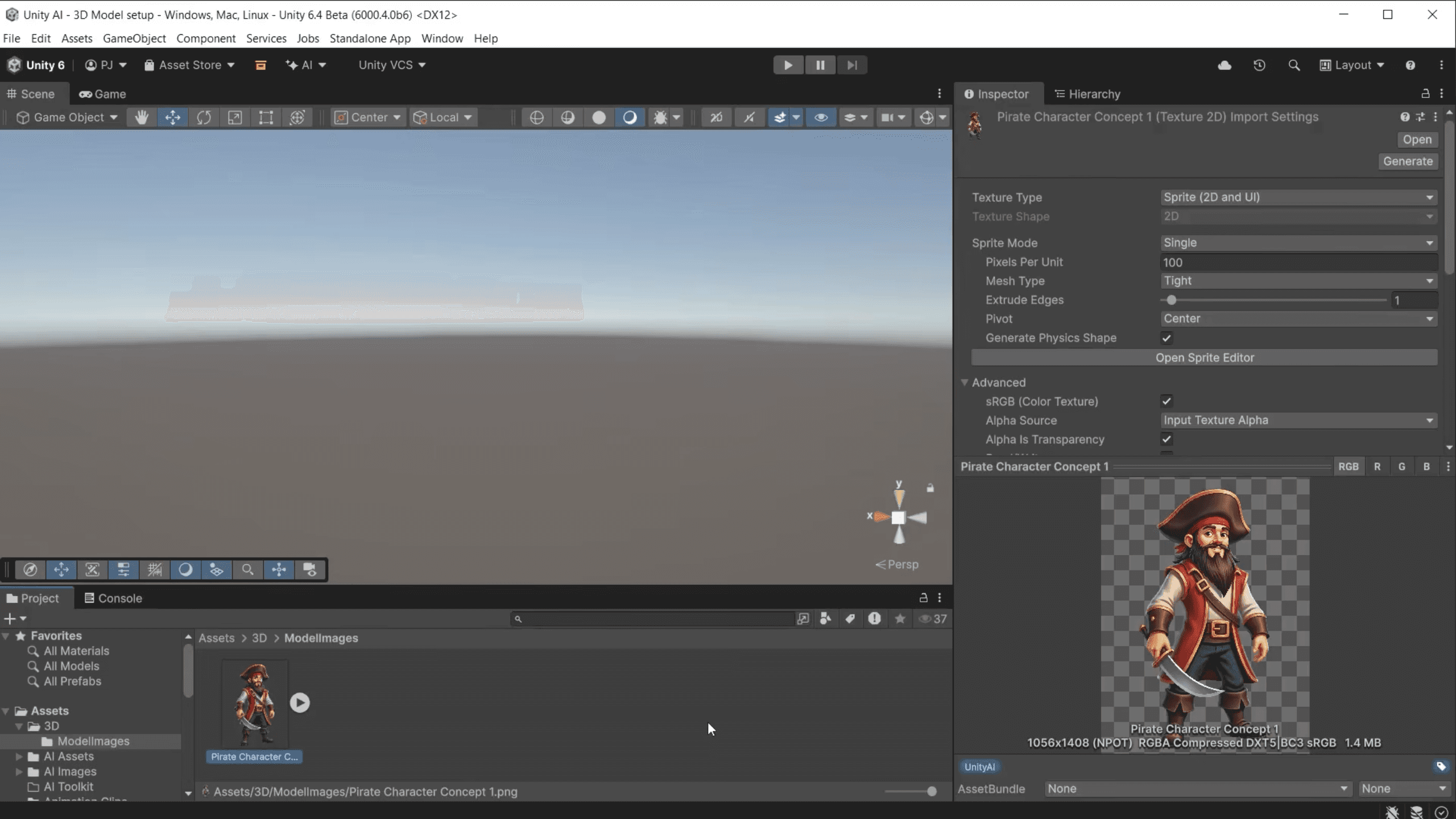Click the Generate button
This screenshot has width=1456, height=819.
tap(1408, 162)
